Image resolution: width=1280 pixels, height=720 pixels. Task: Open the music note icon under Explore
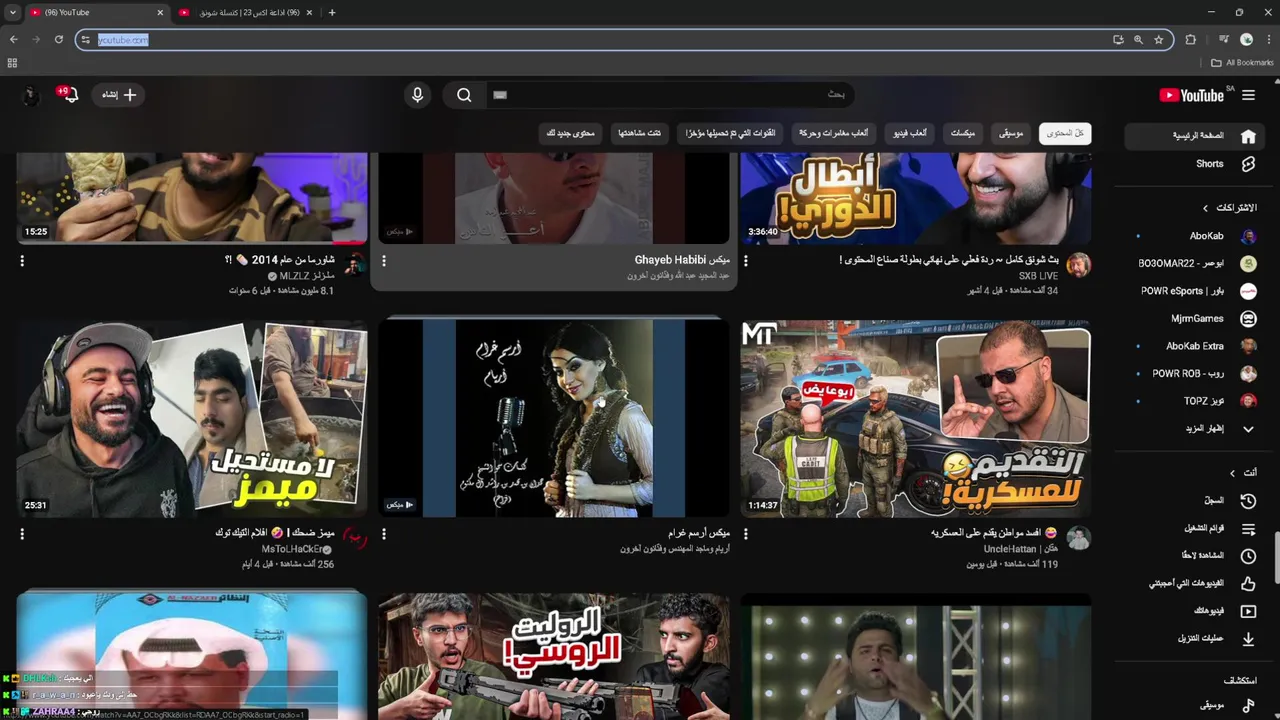point(1248,706)
